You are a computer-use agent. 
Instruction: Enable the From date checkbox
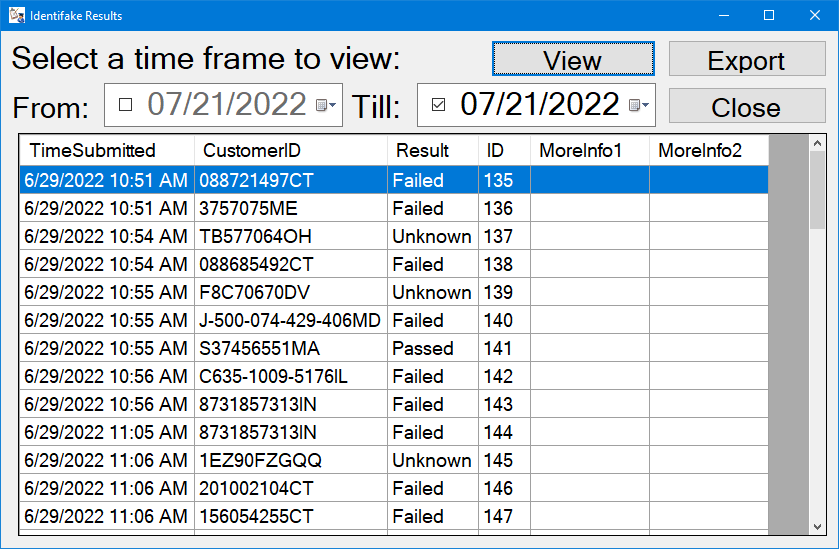(x=126, y=104)
